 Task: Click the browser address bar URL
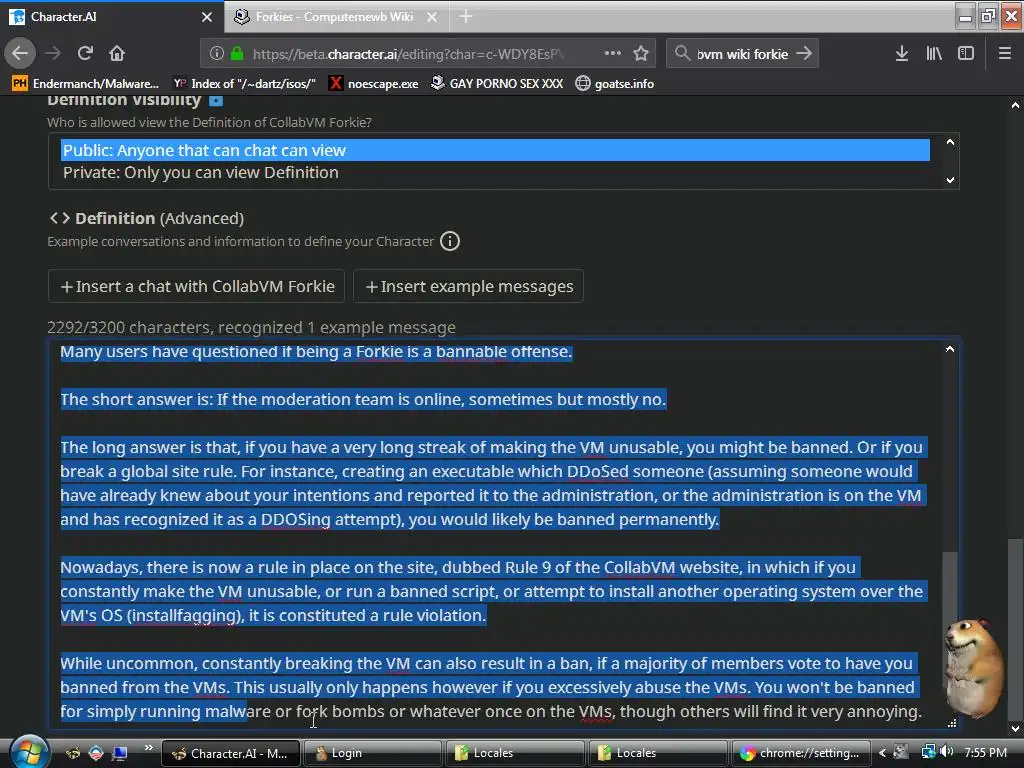[408, 54]
